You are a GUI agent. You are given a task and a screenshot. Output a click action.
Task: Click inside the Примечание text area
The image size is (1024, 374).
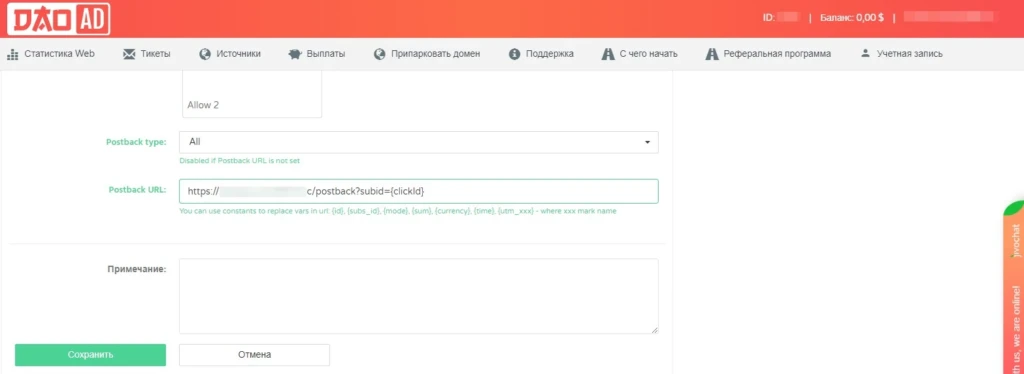click(x=419, y=296)
